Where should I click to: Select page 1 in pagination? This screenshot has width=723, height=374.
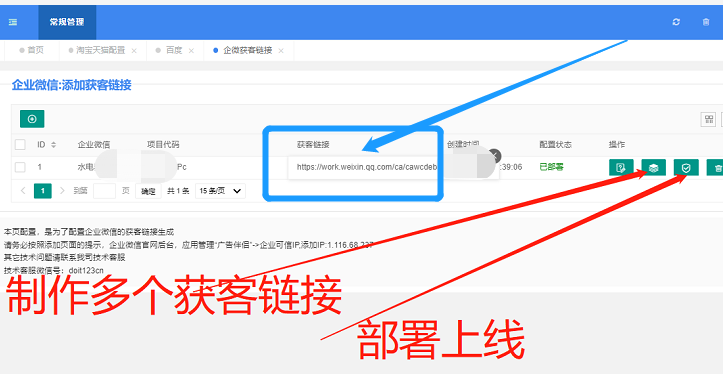tap(43, 190)
